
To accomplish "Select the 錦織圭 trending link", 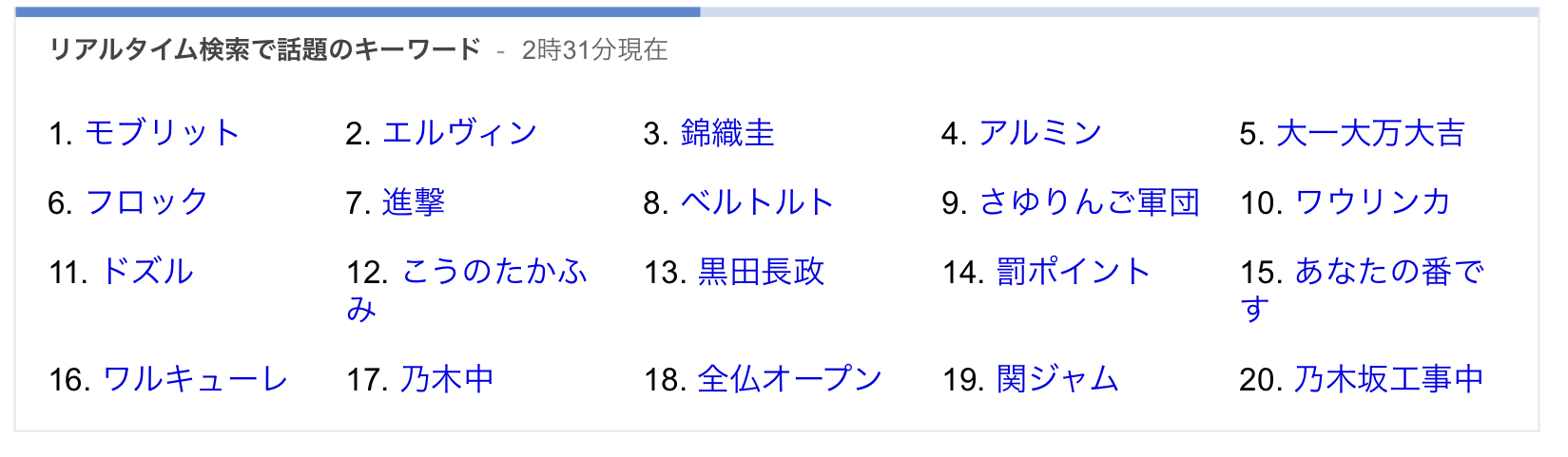I will click(x=727, y=133).
